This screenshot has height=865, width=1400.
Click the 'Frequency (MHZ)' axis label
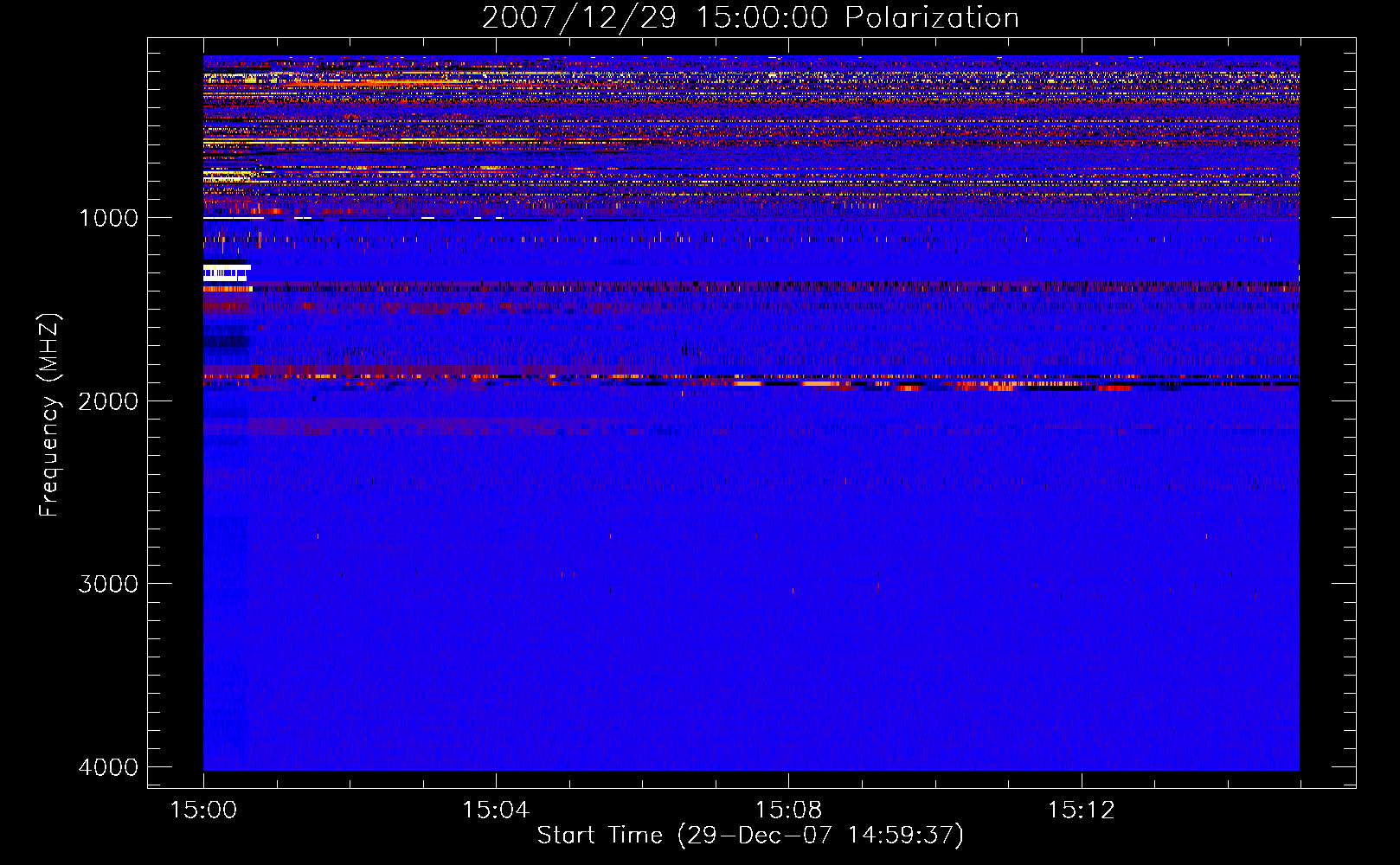click(x=49, y=415)
